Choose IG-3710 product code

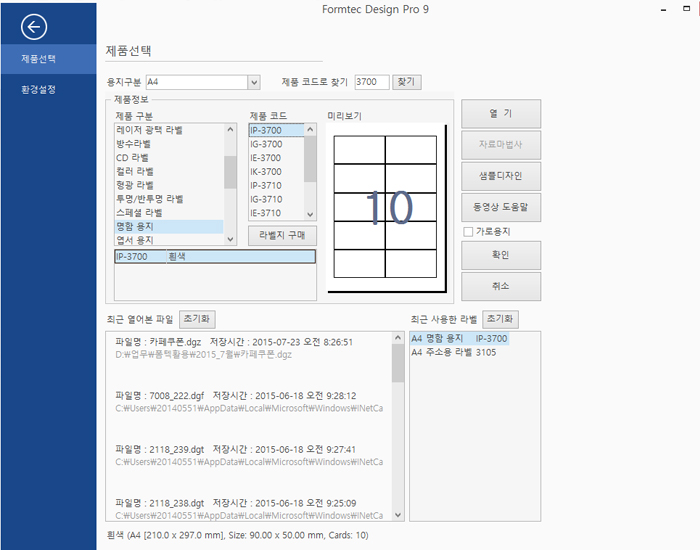pyautogui.click(x=276, y=199)
